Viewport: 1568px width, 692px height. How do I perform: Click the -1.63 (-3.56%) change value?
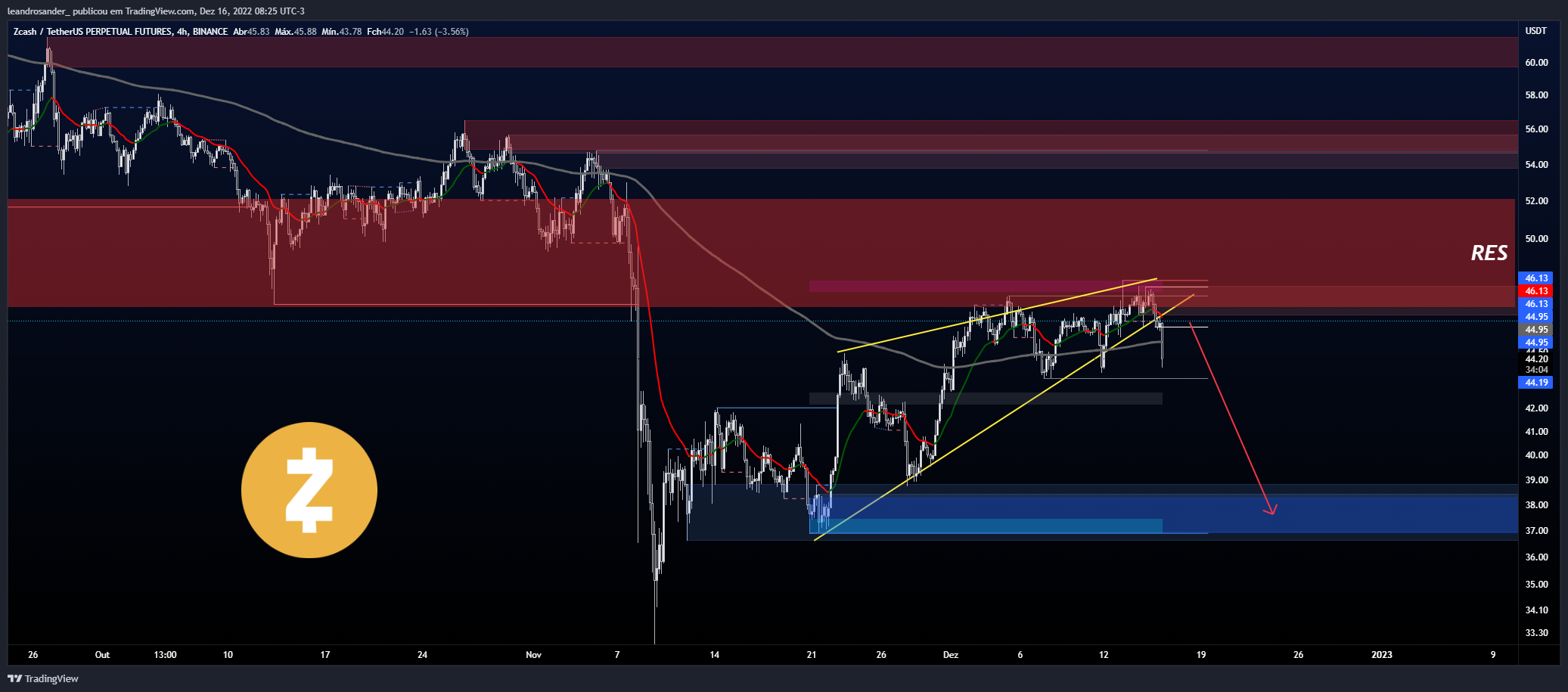pyautogui.click(x=439, y=32)
